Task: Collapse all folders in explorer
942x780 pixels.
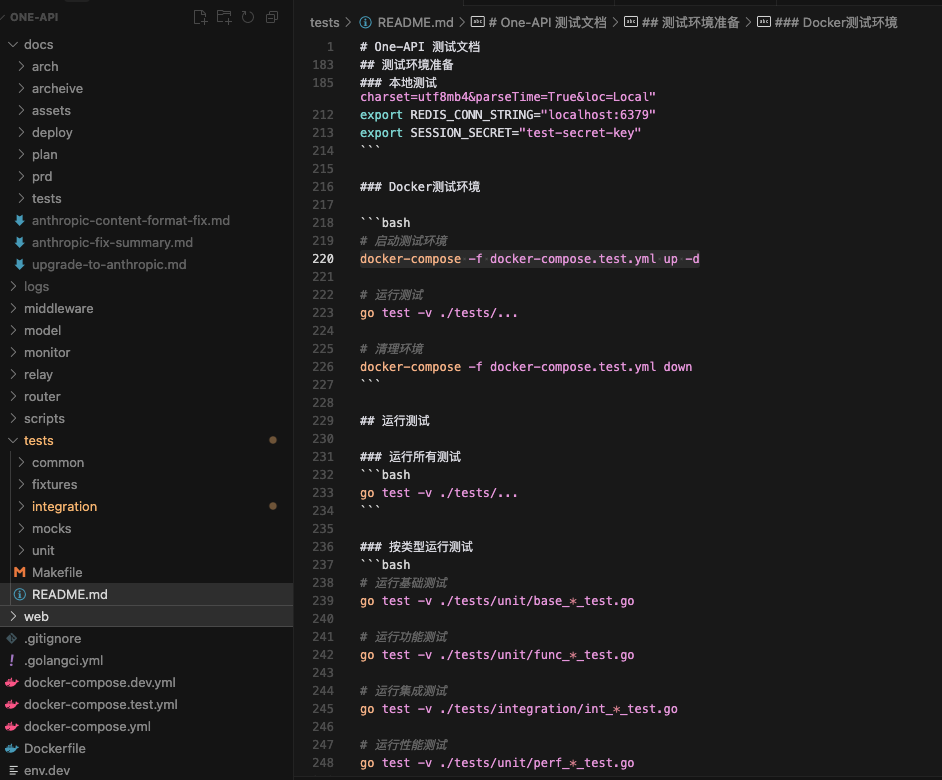Action: coord(272,17)
